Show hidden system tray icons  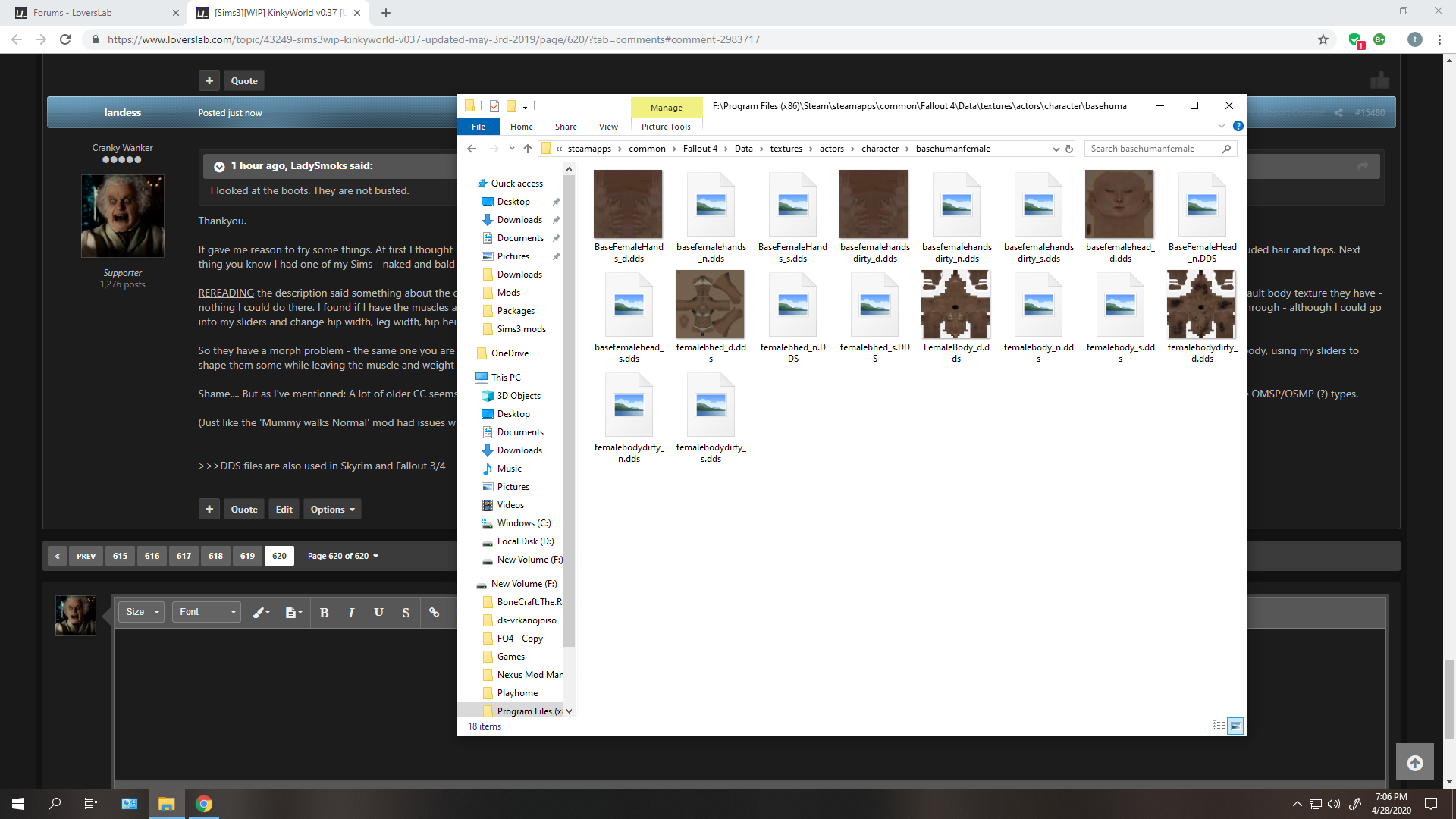(1297, 804)
